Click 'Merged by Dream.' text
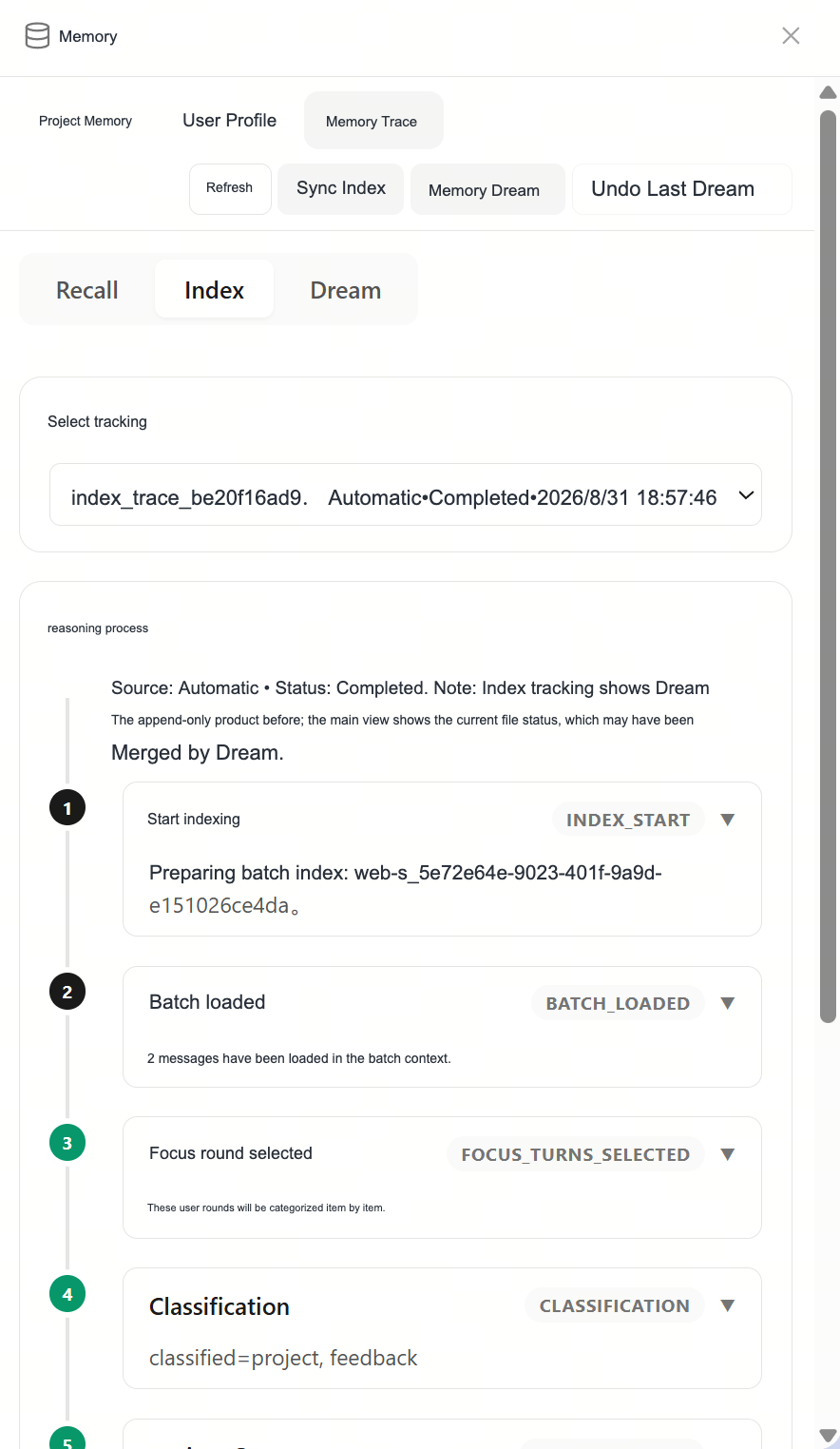Image resolution: width=840 pixels, height=1449 pixels. [198, 753]
